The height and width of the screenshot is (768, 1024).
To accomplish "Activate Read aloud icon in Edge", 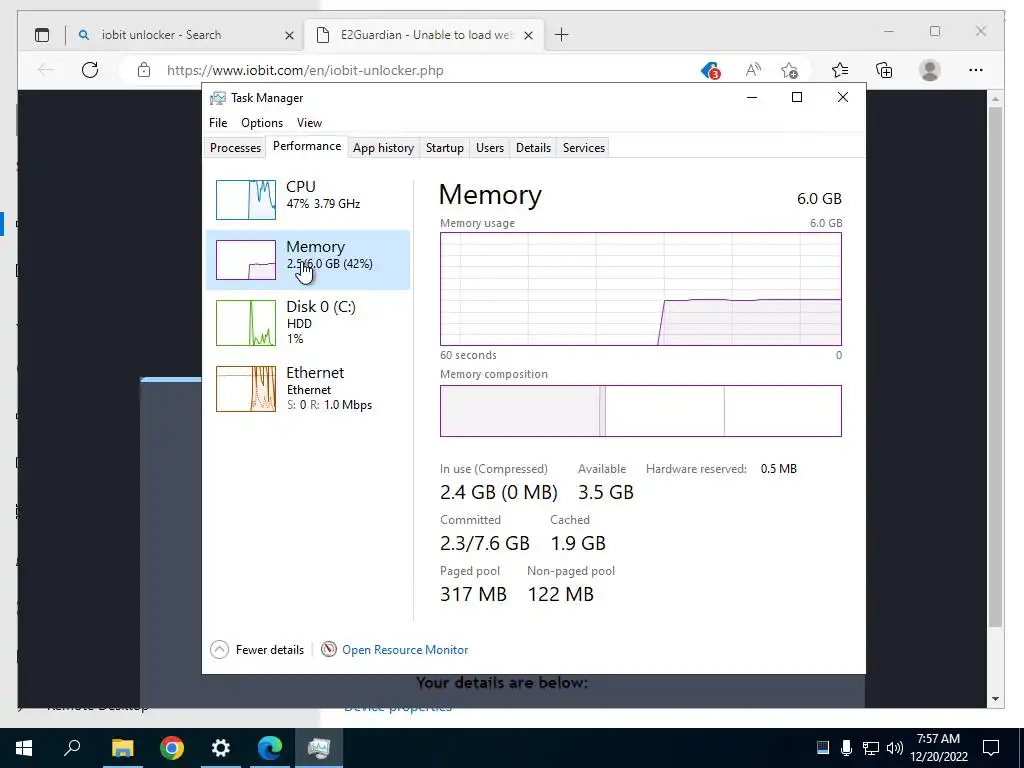I will [x=753, y=70].
